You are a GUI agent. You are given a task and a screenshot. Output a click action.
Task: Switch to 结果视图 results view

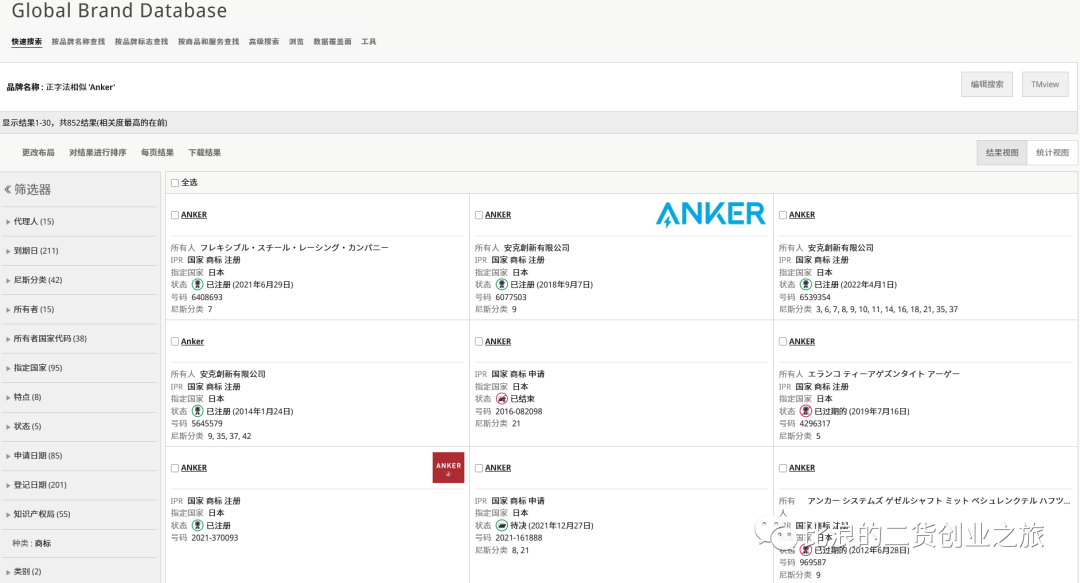tap(1001, 152)
